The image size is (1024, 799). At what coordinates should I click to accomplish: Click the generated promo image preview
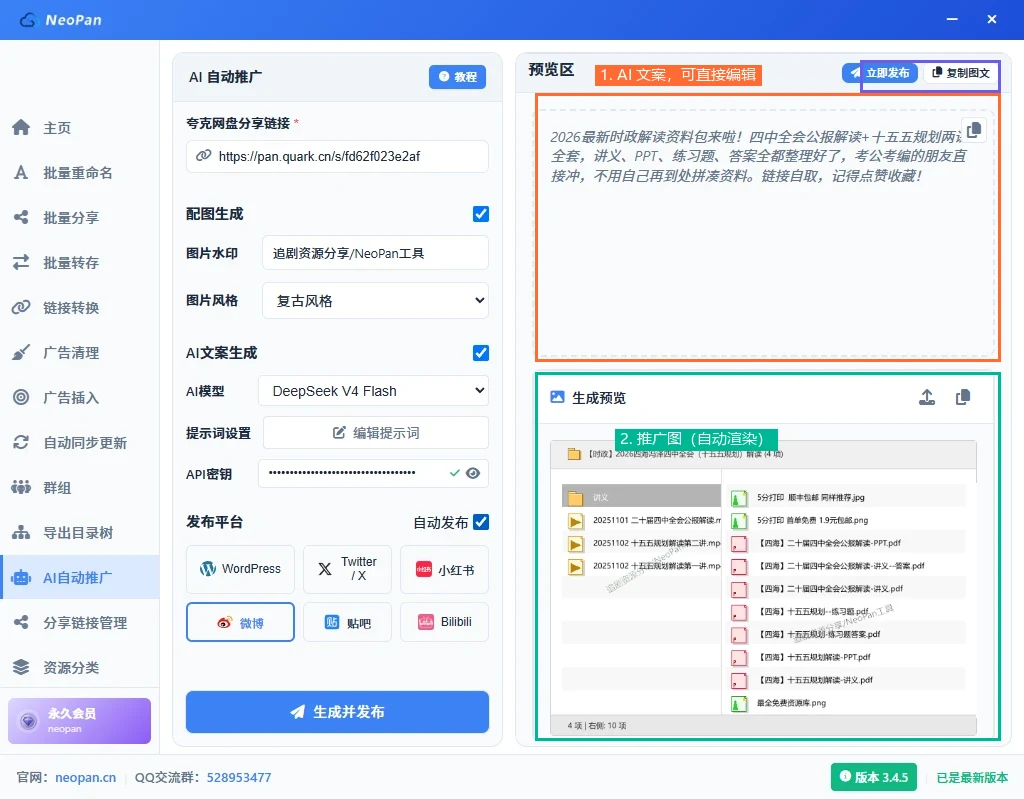tap(763, 588)
